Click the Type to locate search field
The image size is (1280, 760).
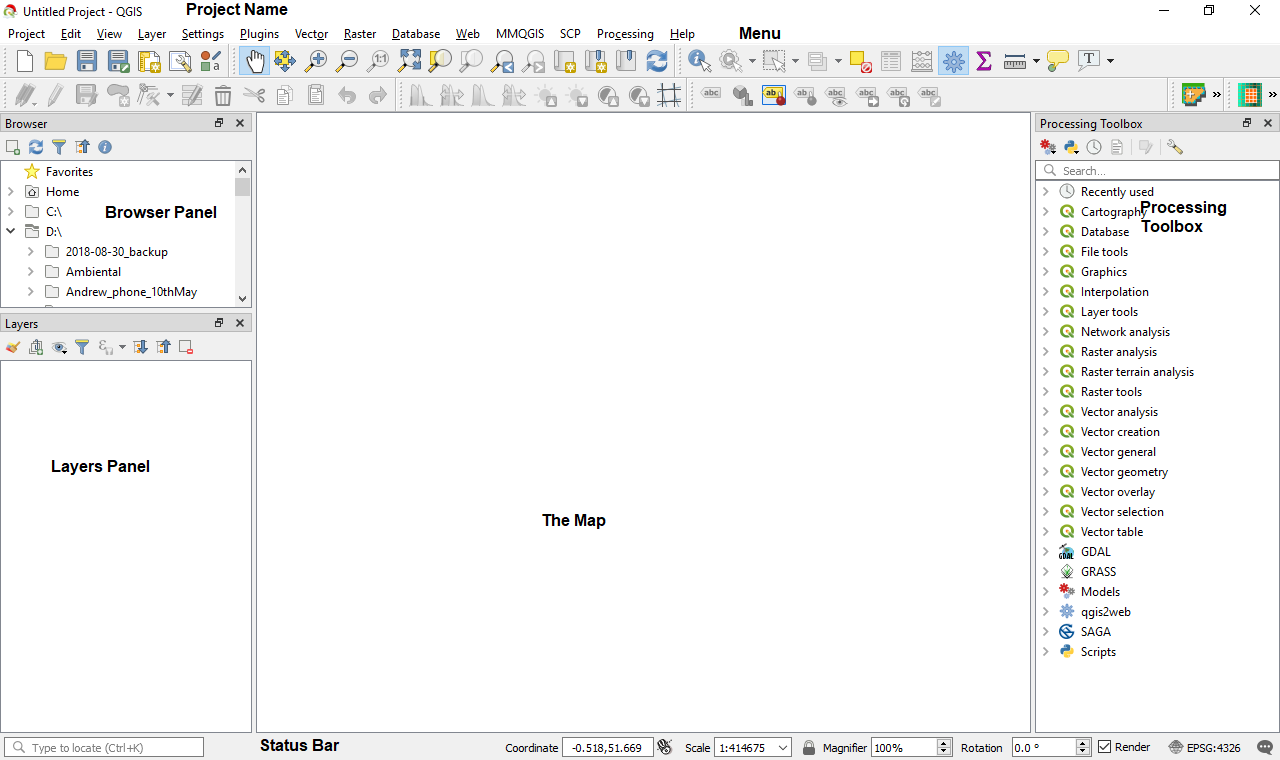(104, 747)
